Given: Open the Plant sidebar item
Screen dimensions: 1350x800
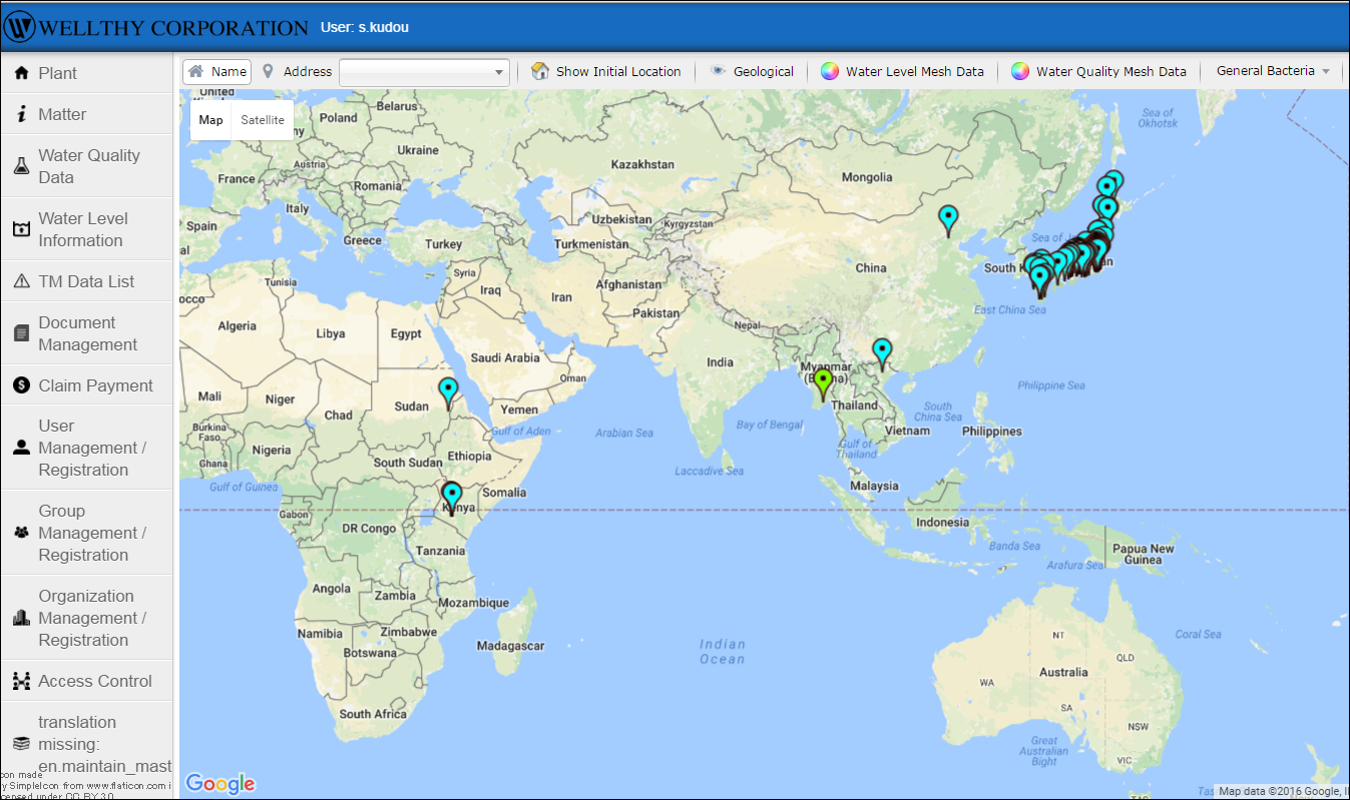Looking at the screenshot, I should tap(87, 73).
